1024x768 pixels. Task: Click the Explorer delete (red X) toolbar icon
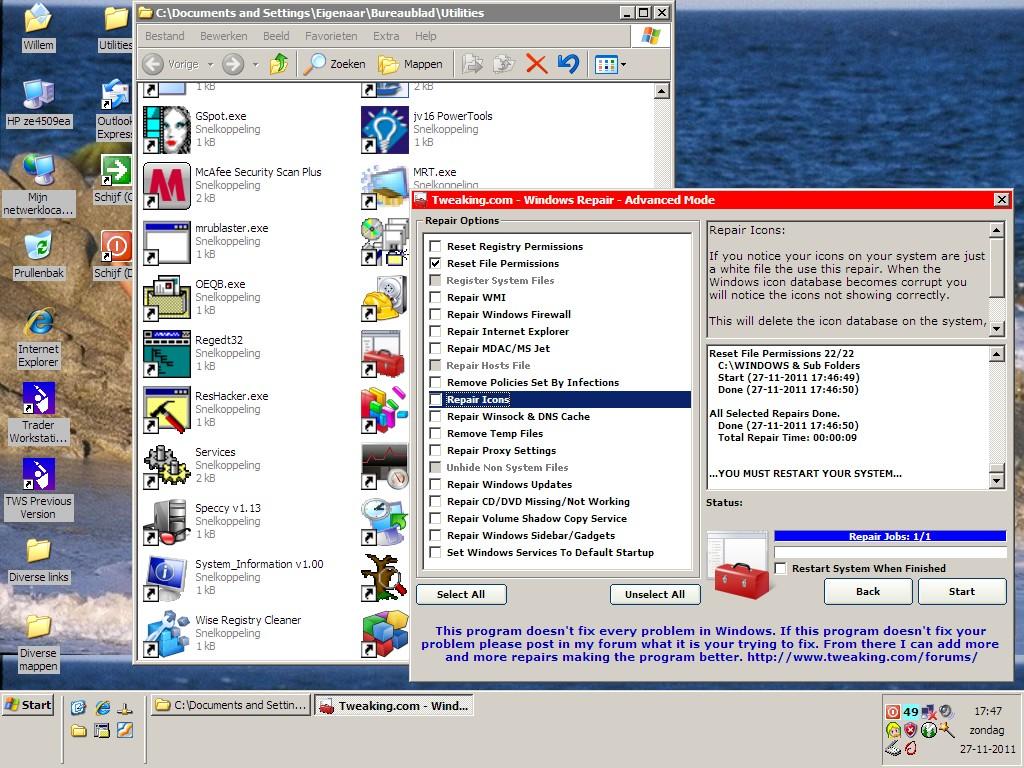click(536, 64)
